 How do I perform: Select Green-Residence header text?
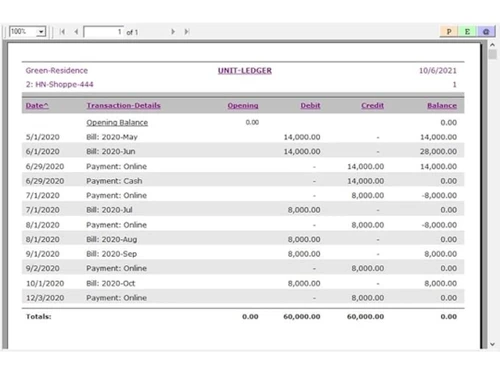coord(57,70)
